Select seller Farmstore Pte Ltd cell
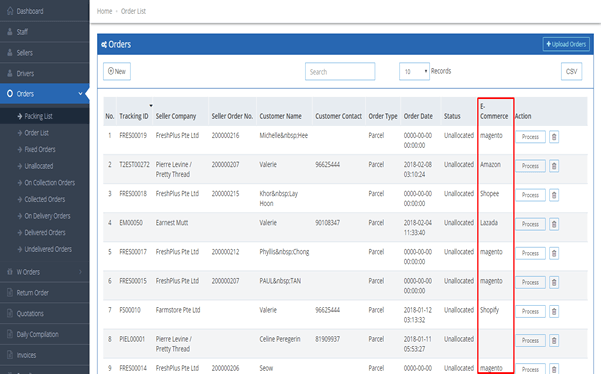 tap(178, 310)
